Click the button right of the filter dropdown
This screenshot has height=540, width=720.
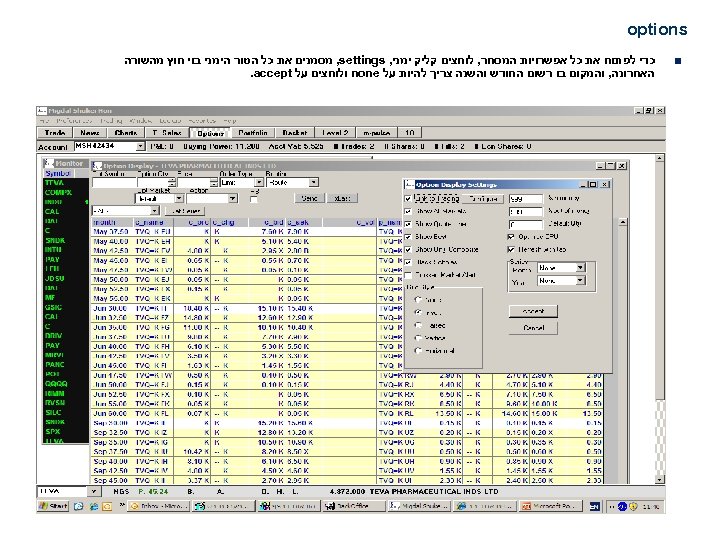coord(185,211)
